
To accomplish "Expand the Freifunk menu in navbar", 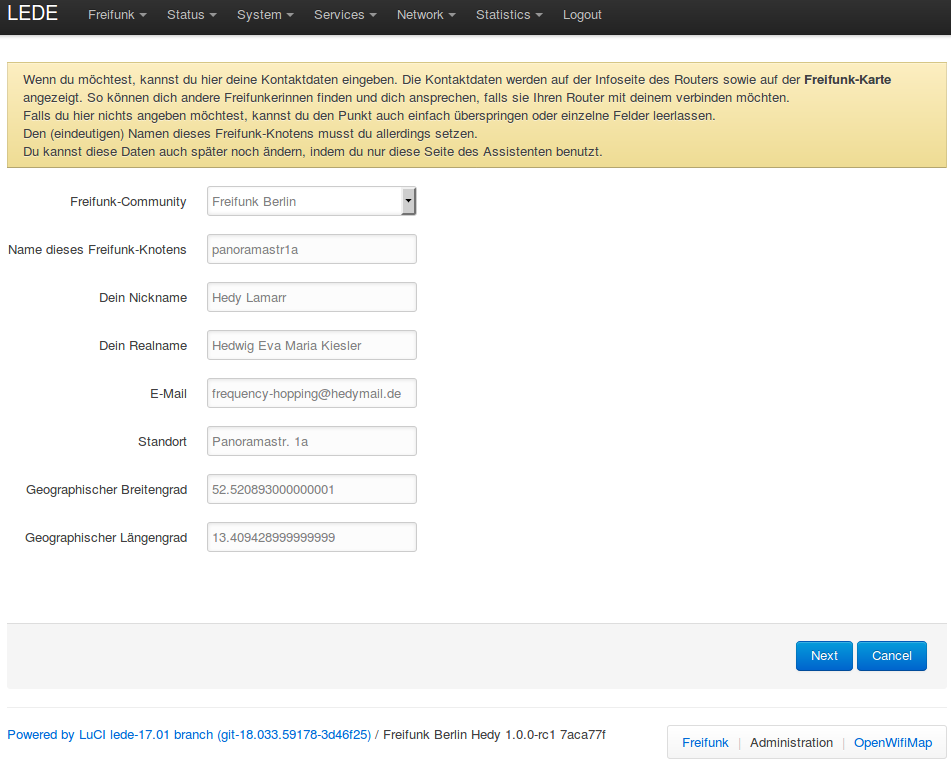I will click(x=117, y=15).
